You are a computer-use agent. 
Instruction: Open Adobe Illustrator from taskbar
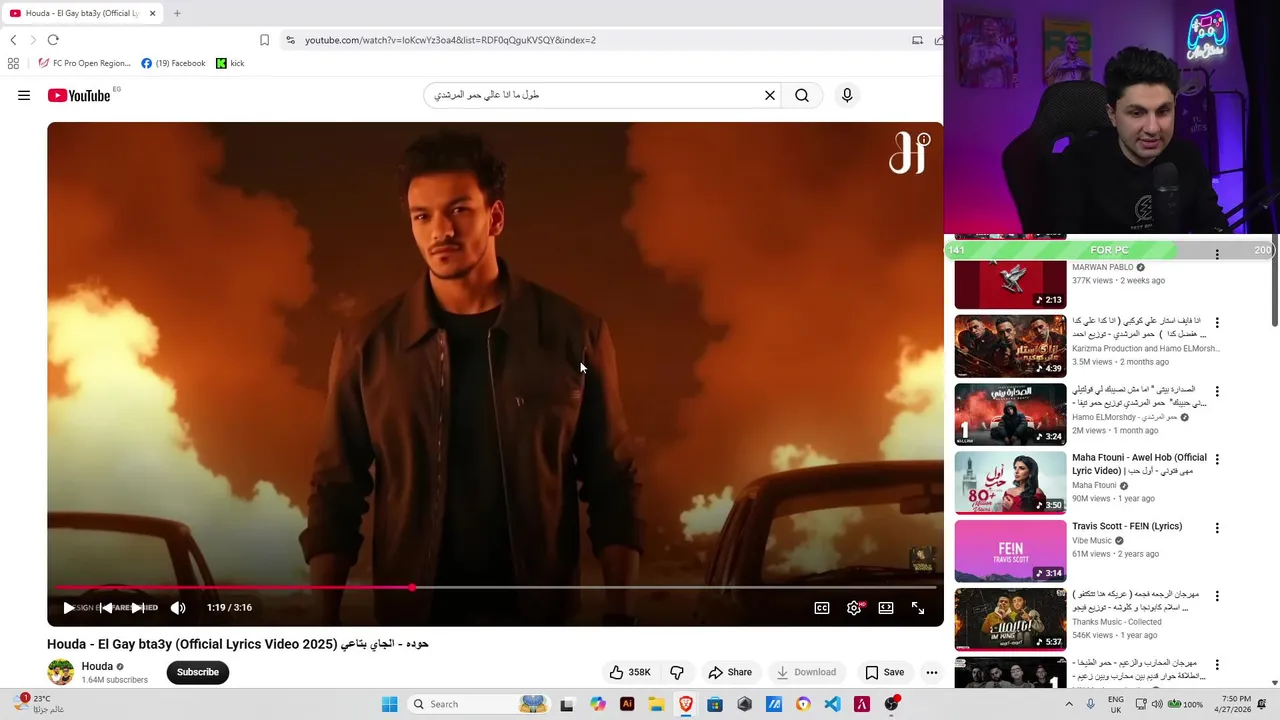[x=627, y=704]
